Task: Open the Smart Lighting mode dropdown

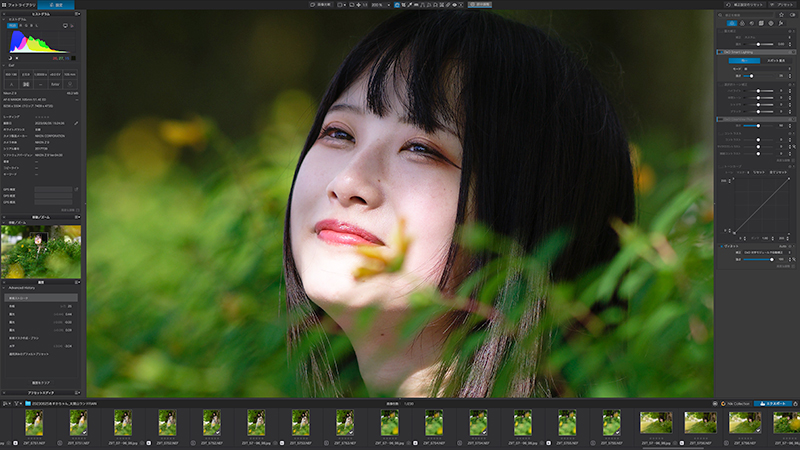Action: (x=767, y=69)
